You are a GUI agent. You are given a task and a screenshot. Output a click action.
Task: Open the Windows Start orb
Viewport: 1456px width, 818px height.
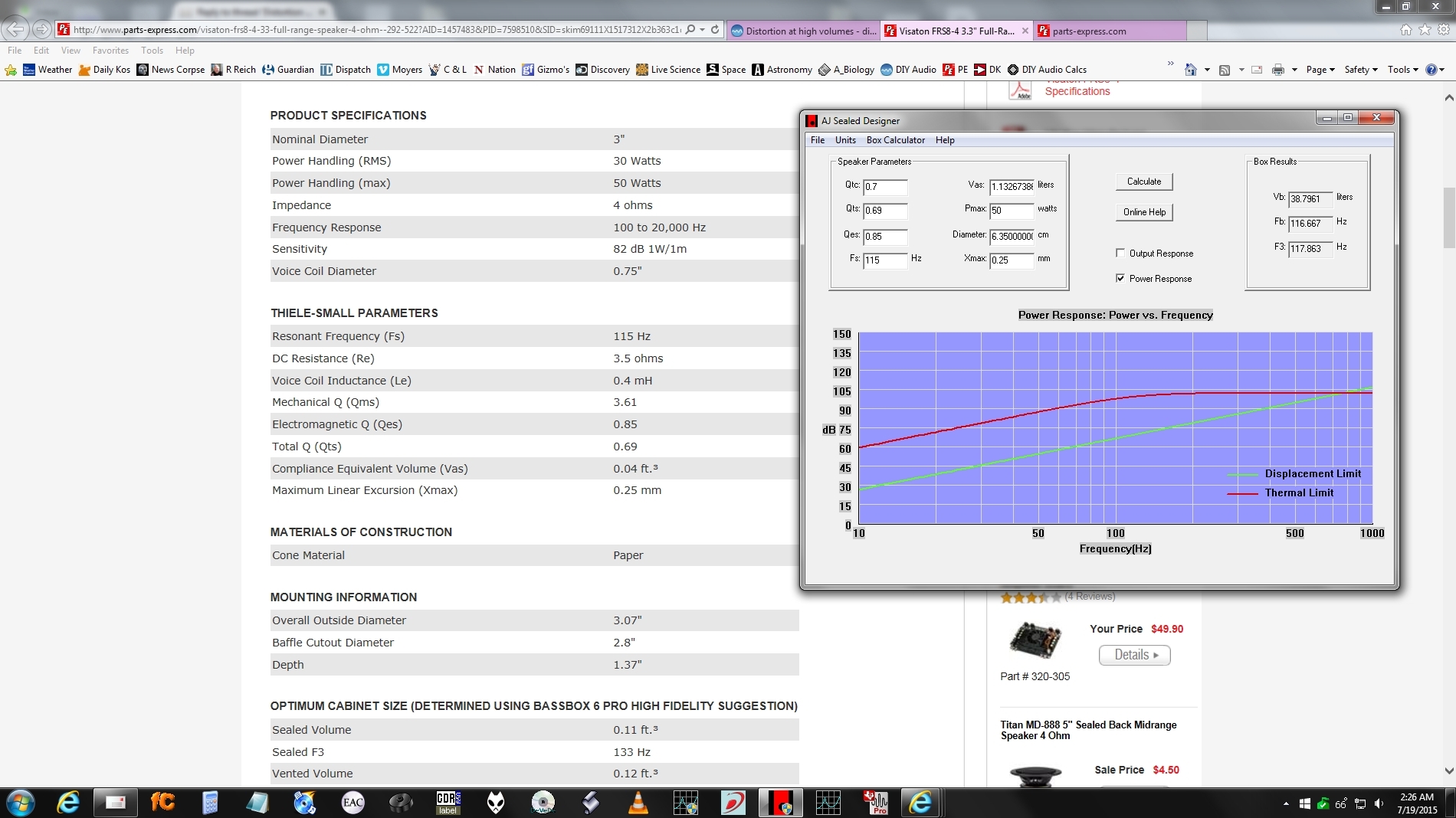(20, 803)
